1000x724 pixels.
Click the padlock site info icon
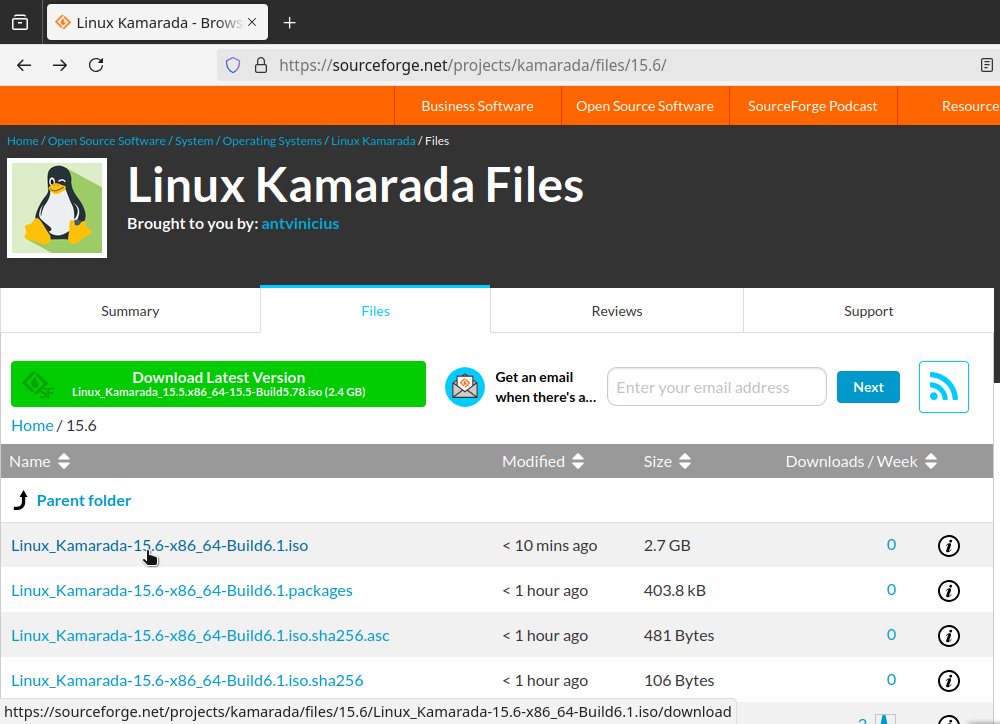pos(261,65)
